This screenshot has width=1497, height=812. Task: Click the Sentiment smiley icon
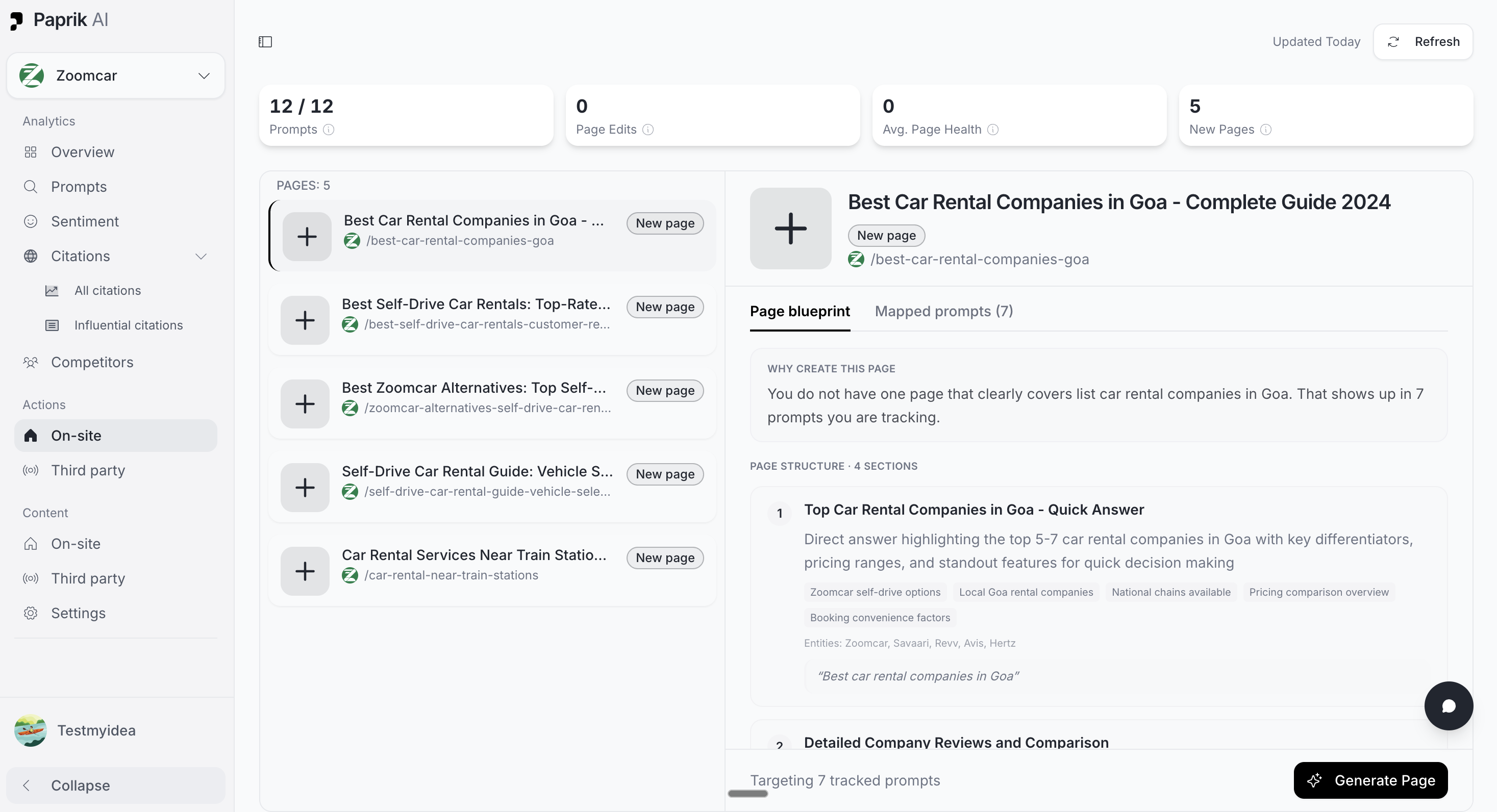pyautogui.click(x=31, y=222)
